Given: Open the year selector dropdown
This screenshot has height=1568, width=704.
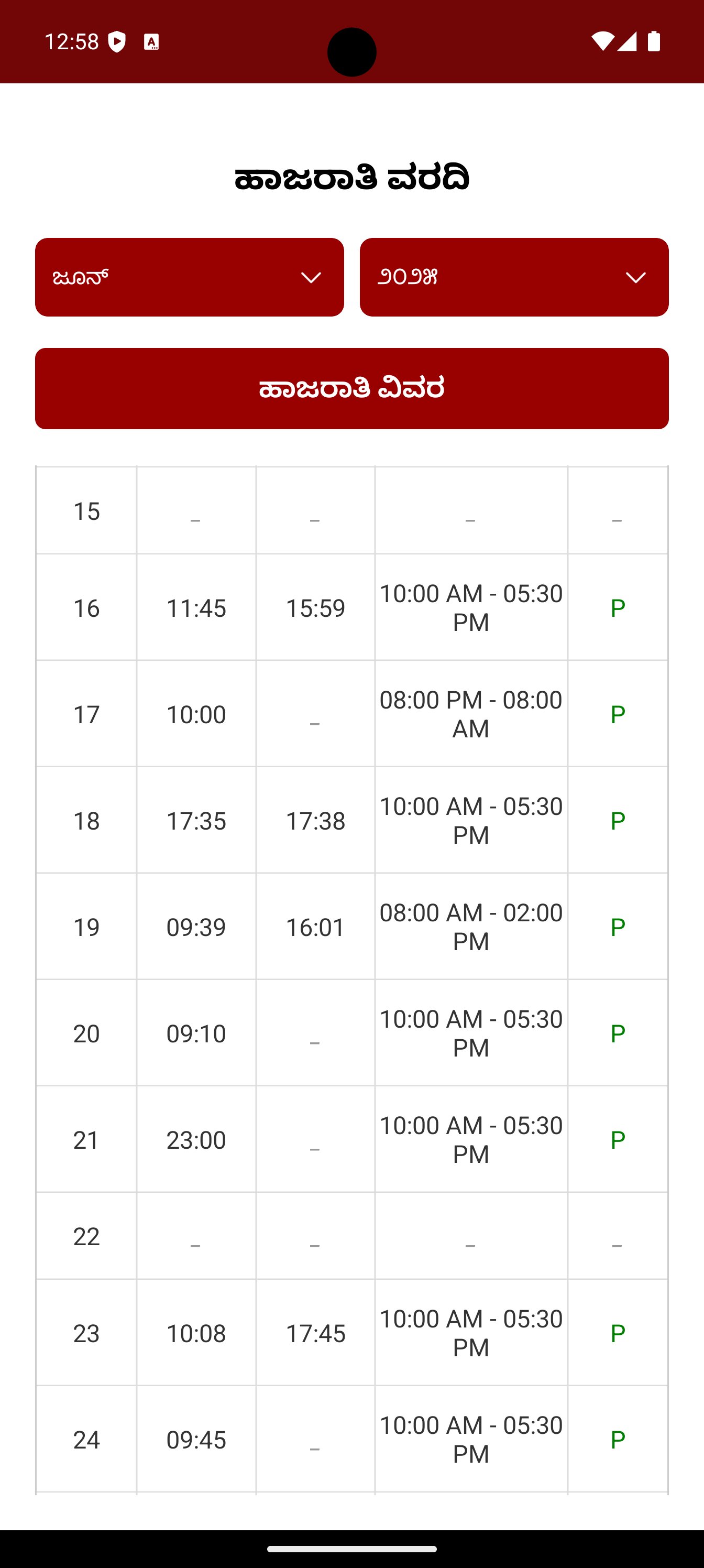Looking at the screenshot, I should click(513, 277).
